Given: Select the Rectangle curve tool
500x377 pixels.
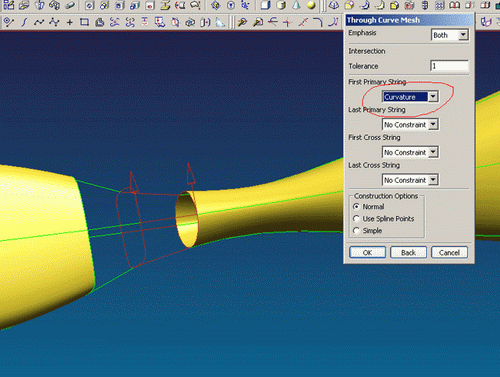Looking at the screenshot, I should click(x=84, y=22).
